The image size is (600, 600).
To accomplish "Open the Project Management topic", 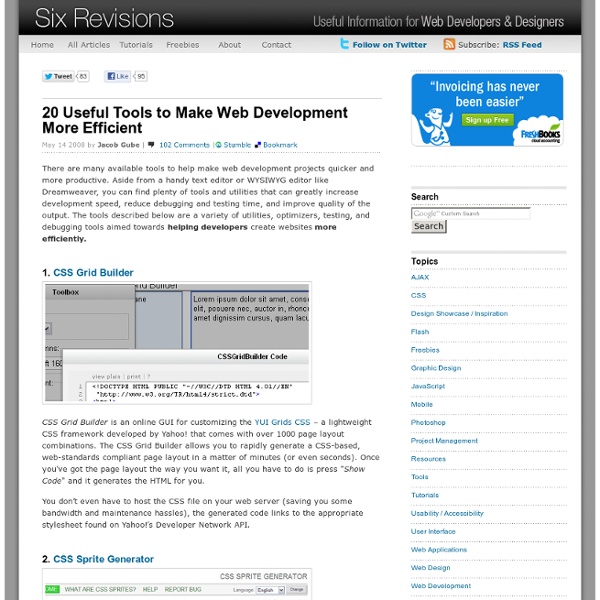I will [444, 440].
